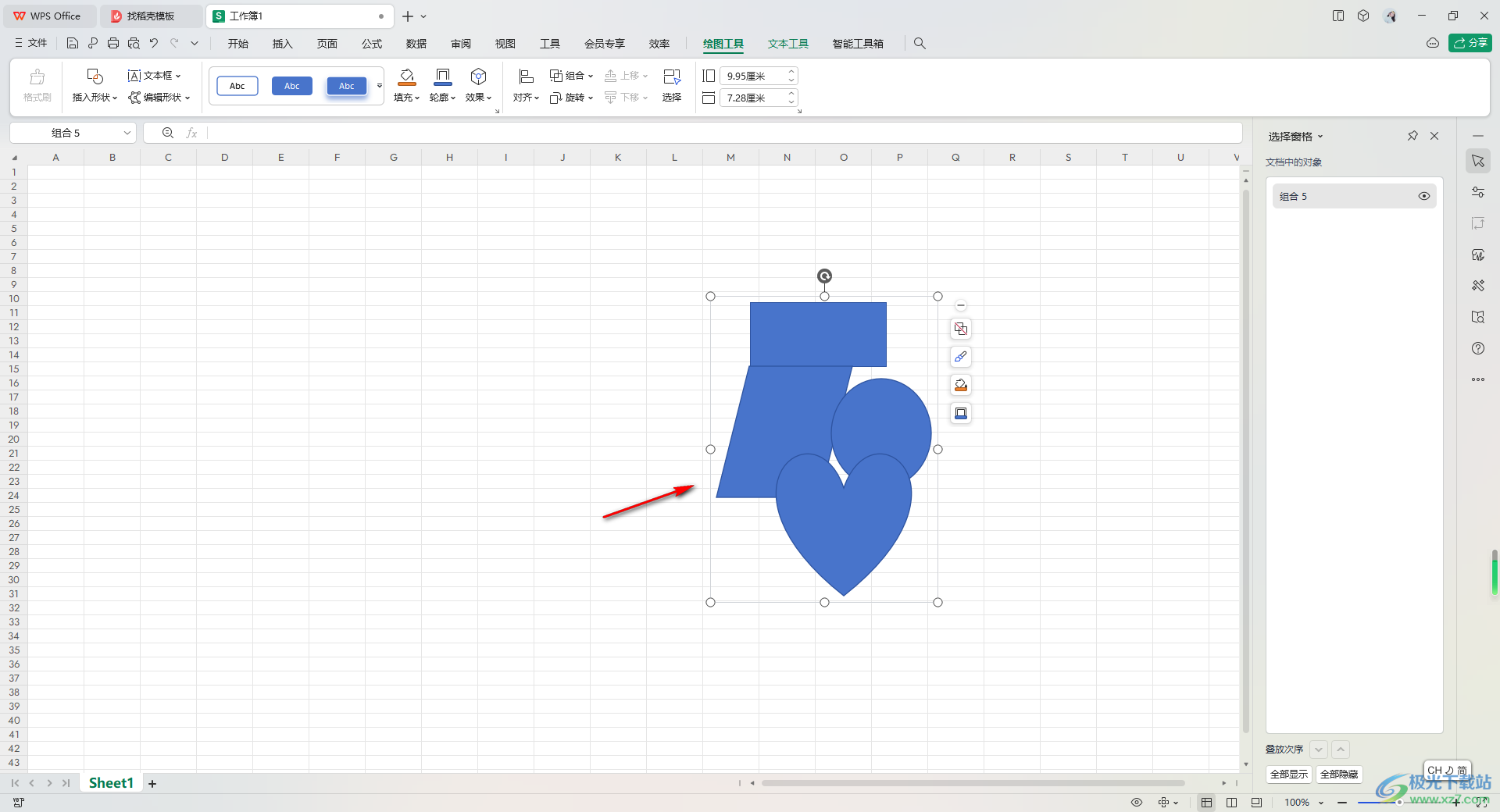The width and height of the screenshot is (1500, 812).
Task: Click the 全部隐藏 (Hide All) button
Action: pyautogui.click(x=1339, y=775)
